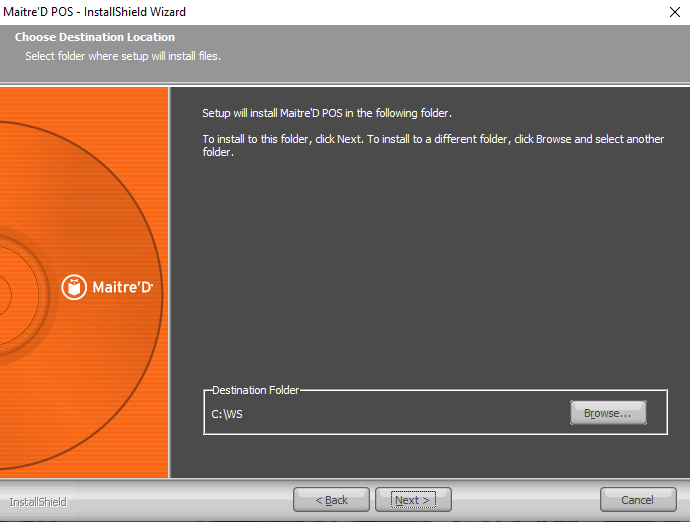Close the InstallShield Wizard window

pyautogui.click(x=674, y=12)
